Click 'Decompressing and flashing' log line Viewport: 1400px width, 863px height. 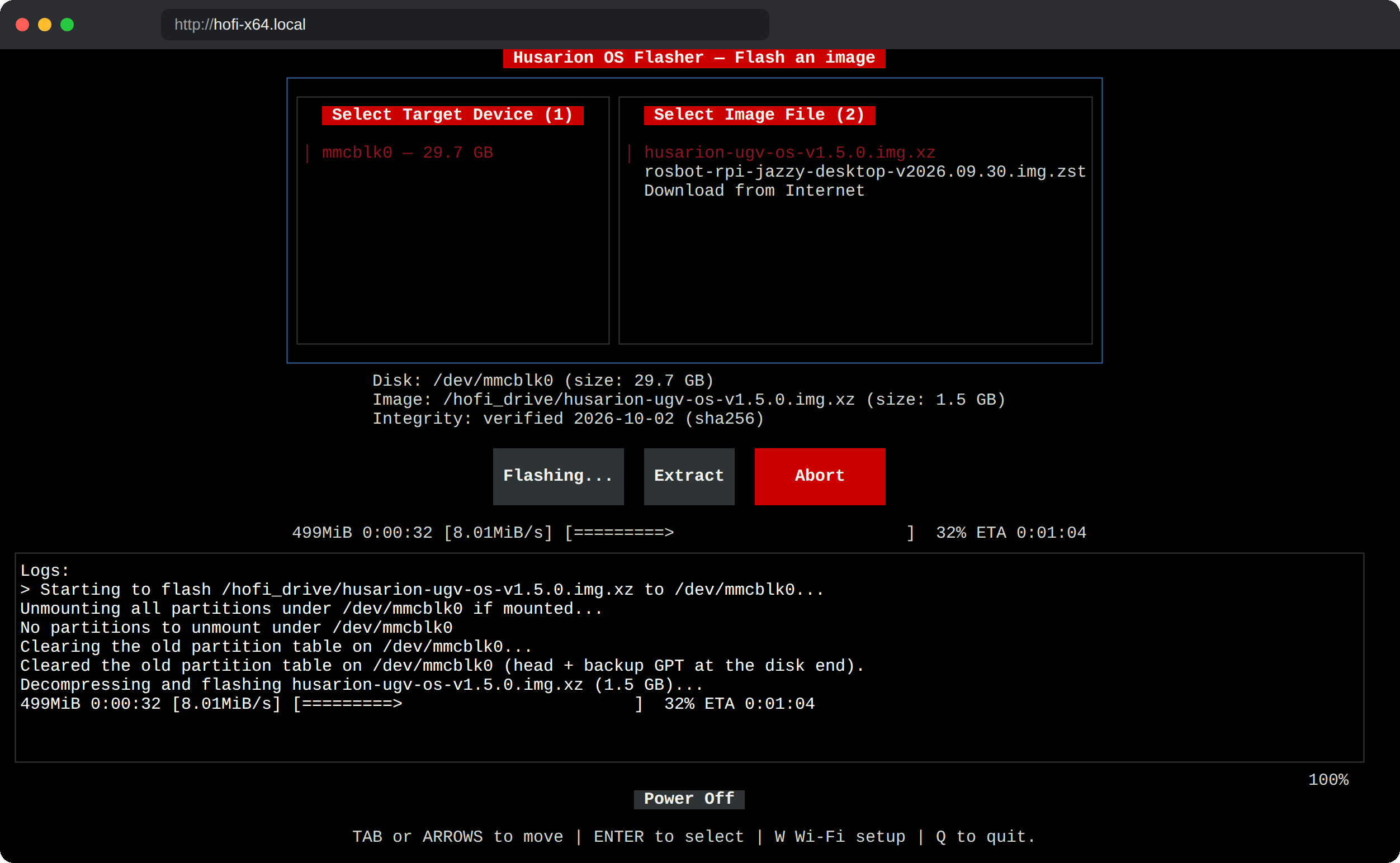click(361, 685)
